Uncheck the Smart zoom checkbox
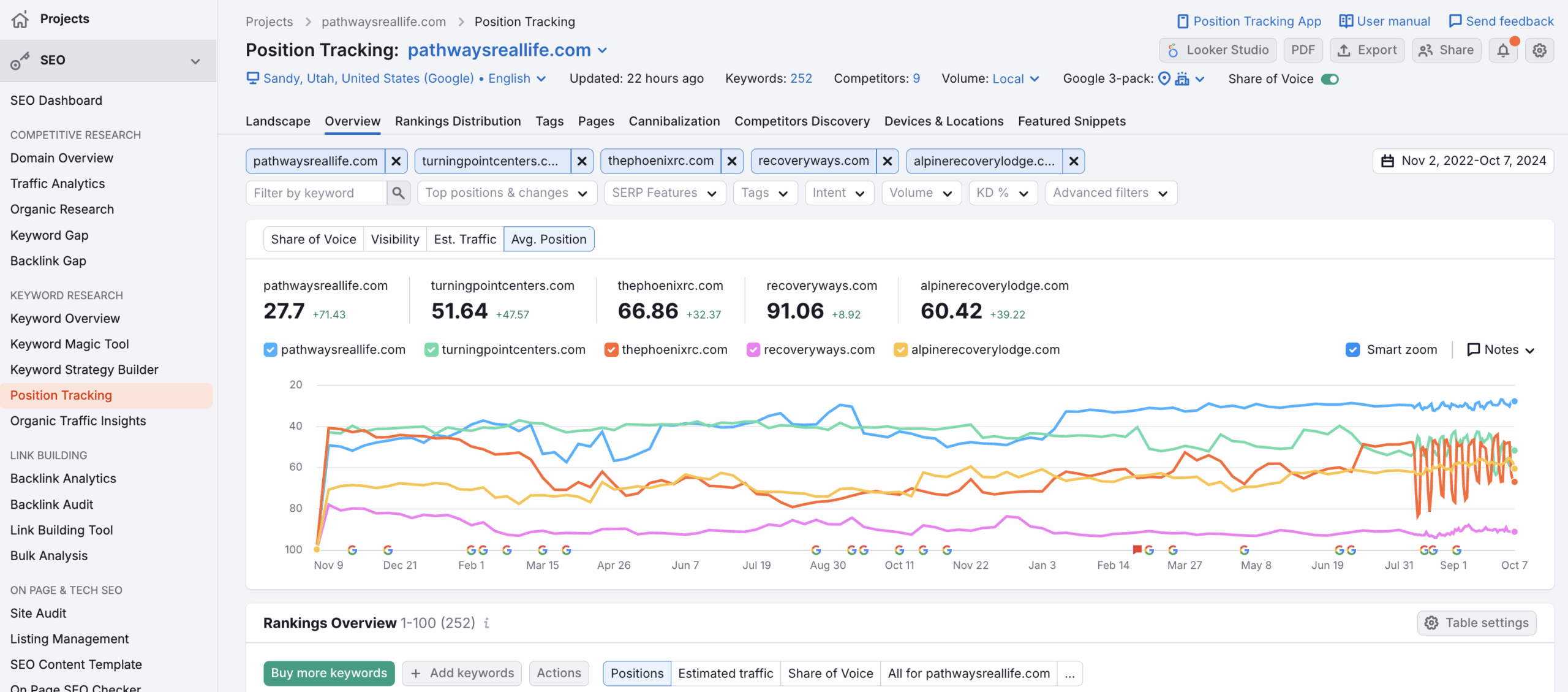This screenshot has height=692, width=1568. tap(1352, 350)
